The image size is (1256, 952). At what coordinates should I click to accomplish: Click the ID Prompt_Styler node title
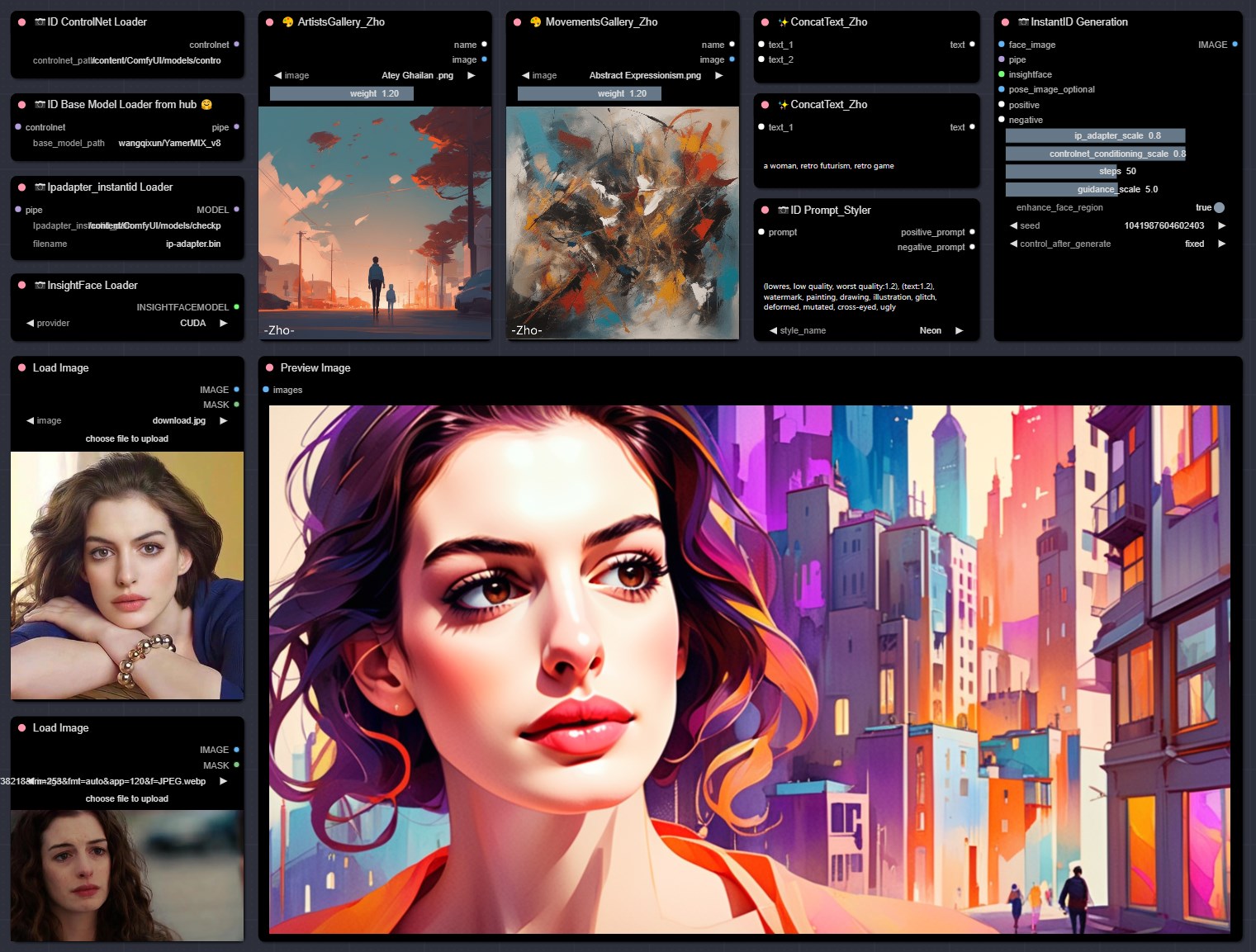point(830,211)
